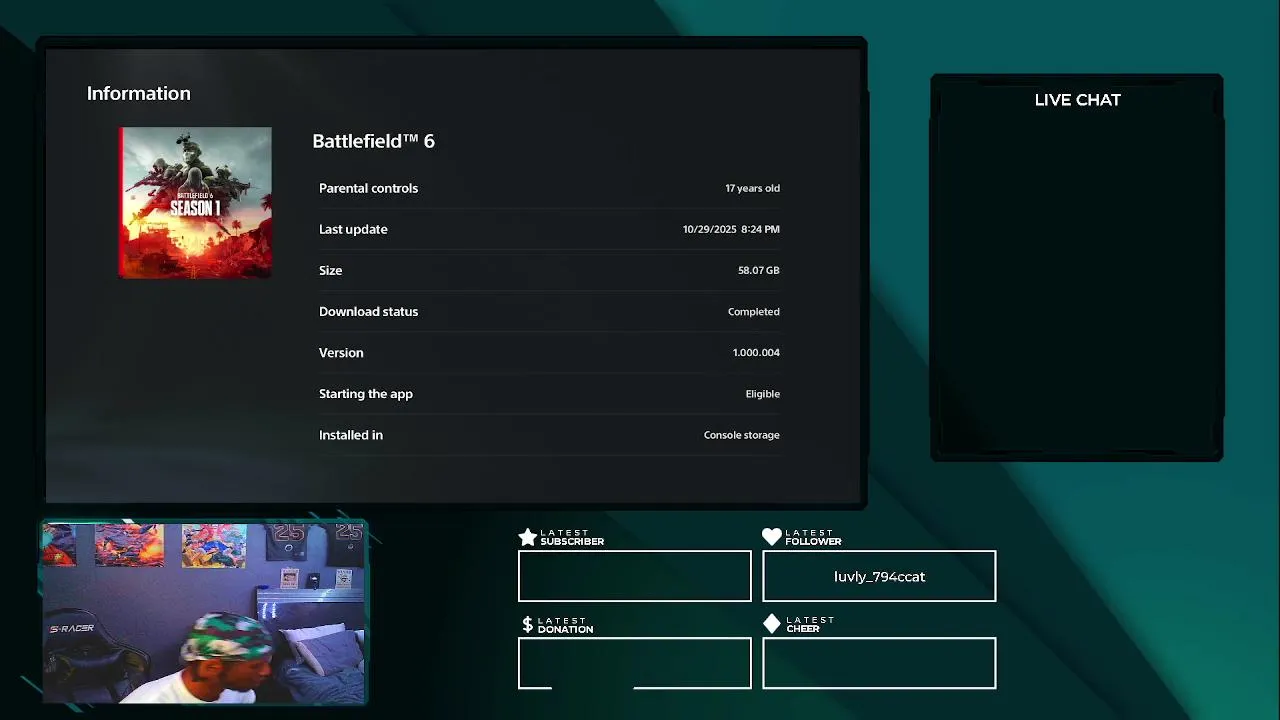1280x720 pixels.
Task: Click the 1.000.004 version number
Action: (x=756, y=353)
